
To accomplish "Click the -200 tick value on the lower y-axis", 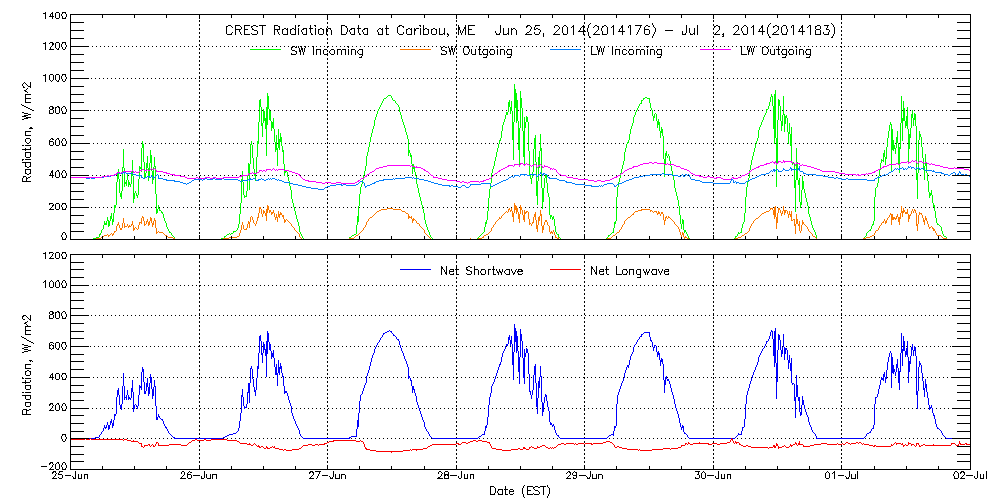I will [x=51, y=466].
